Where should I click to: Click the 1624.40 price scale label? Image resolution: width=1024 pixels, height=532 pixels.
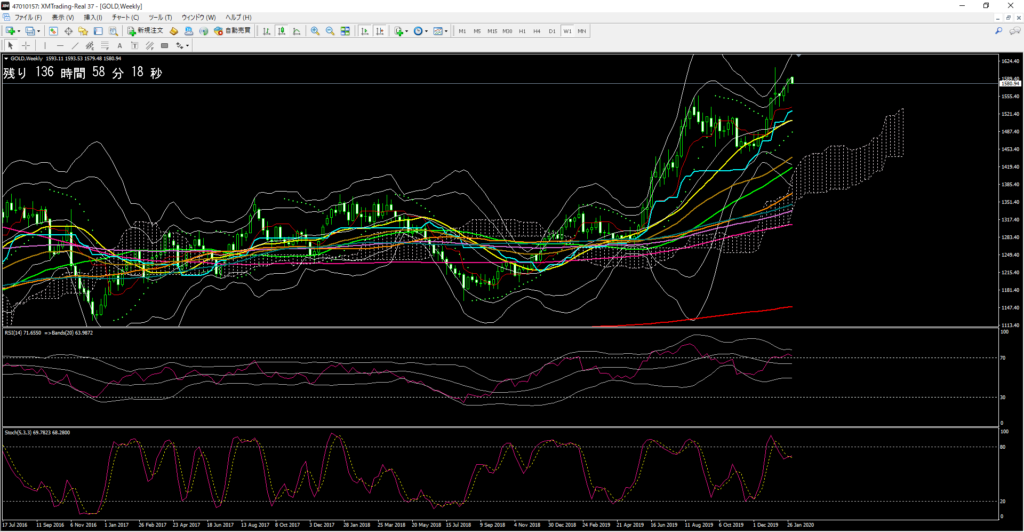click(x=1010, y=61)
